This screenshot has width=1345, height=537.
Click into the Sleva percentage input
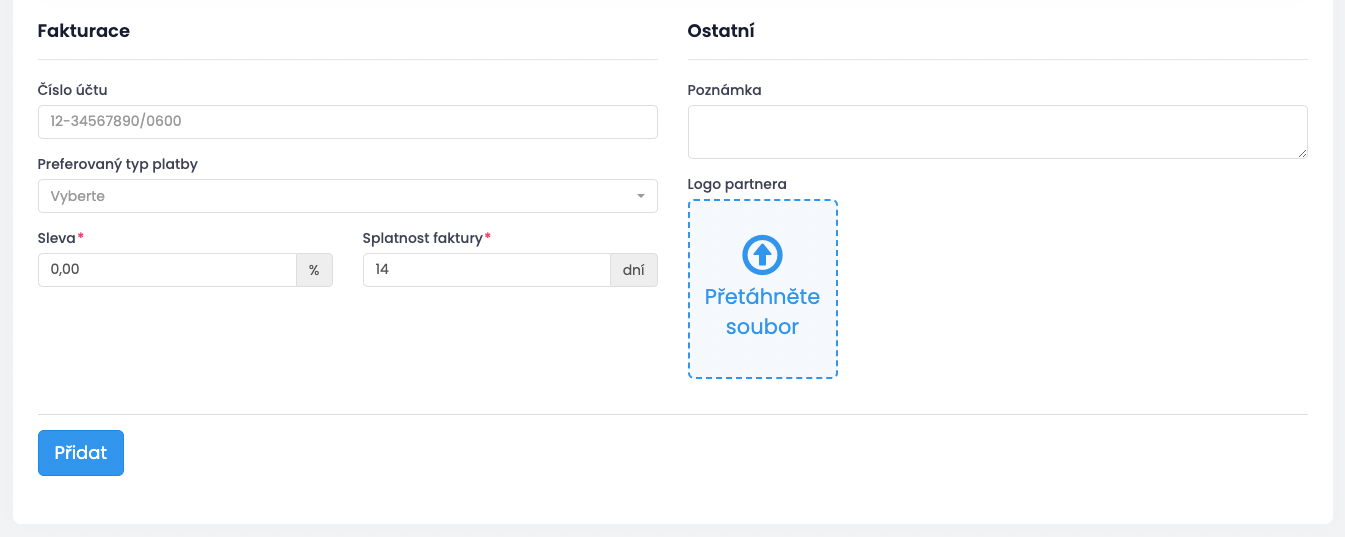click(167, 270)
